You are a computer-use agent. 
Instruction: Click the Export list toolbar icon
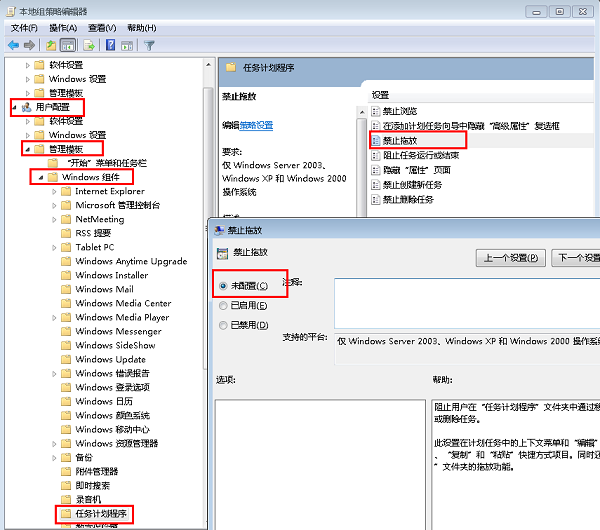[x=89, y=45]
